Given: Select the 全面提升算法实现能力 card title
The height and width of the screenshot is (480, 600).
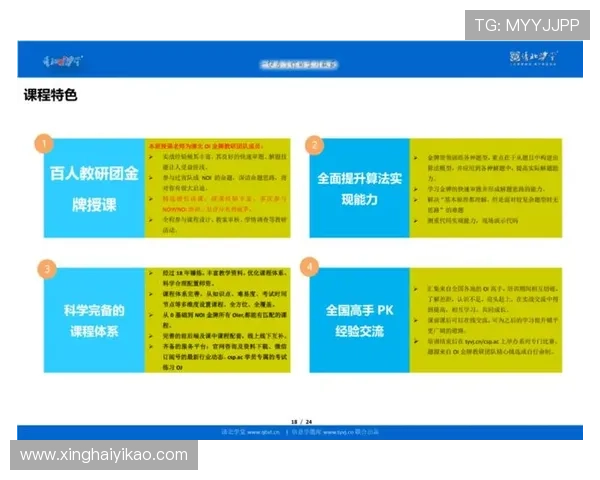Looking at the screenshot, I should click(359, 189).
